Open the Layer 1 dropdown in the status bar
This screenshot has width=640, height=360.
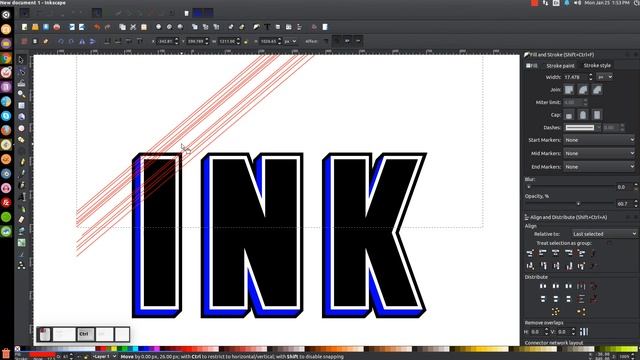[x=104, y=357]
